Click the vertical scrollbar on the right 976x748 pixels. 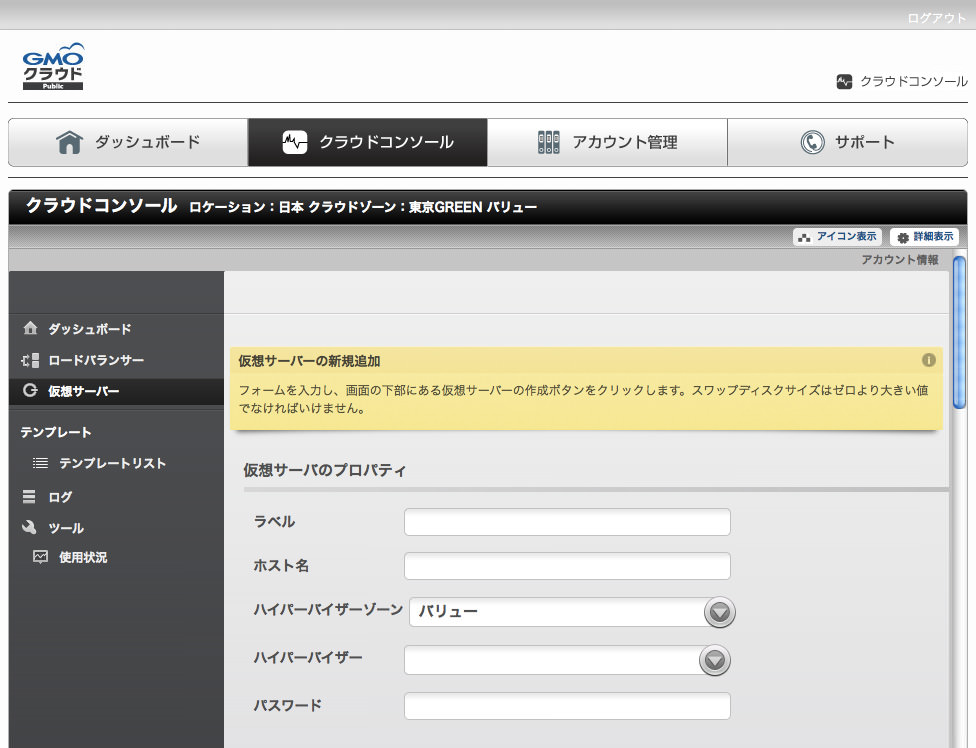pos(959,330)
